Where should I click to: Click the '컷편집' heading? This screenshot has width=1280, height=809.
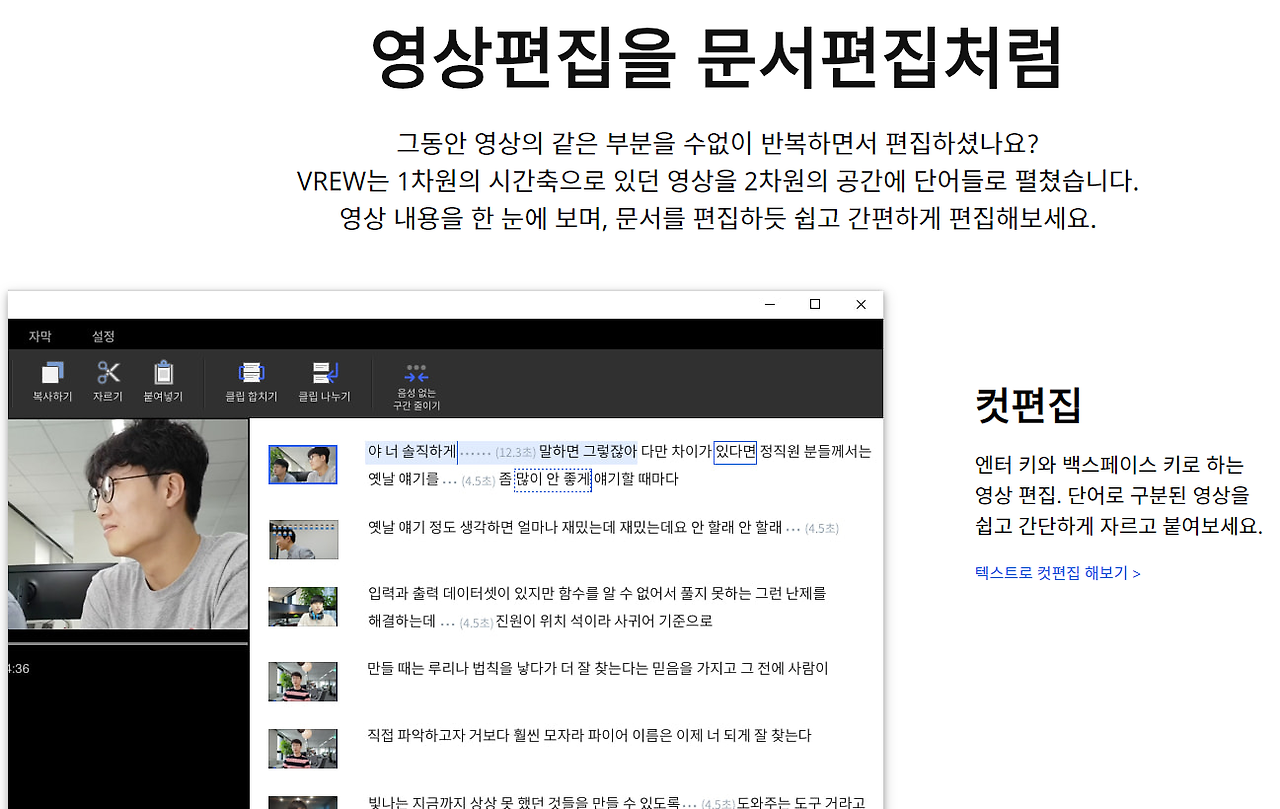[x=1028, y=404]
